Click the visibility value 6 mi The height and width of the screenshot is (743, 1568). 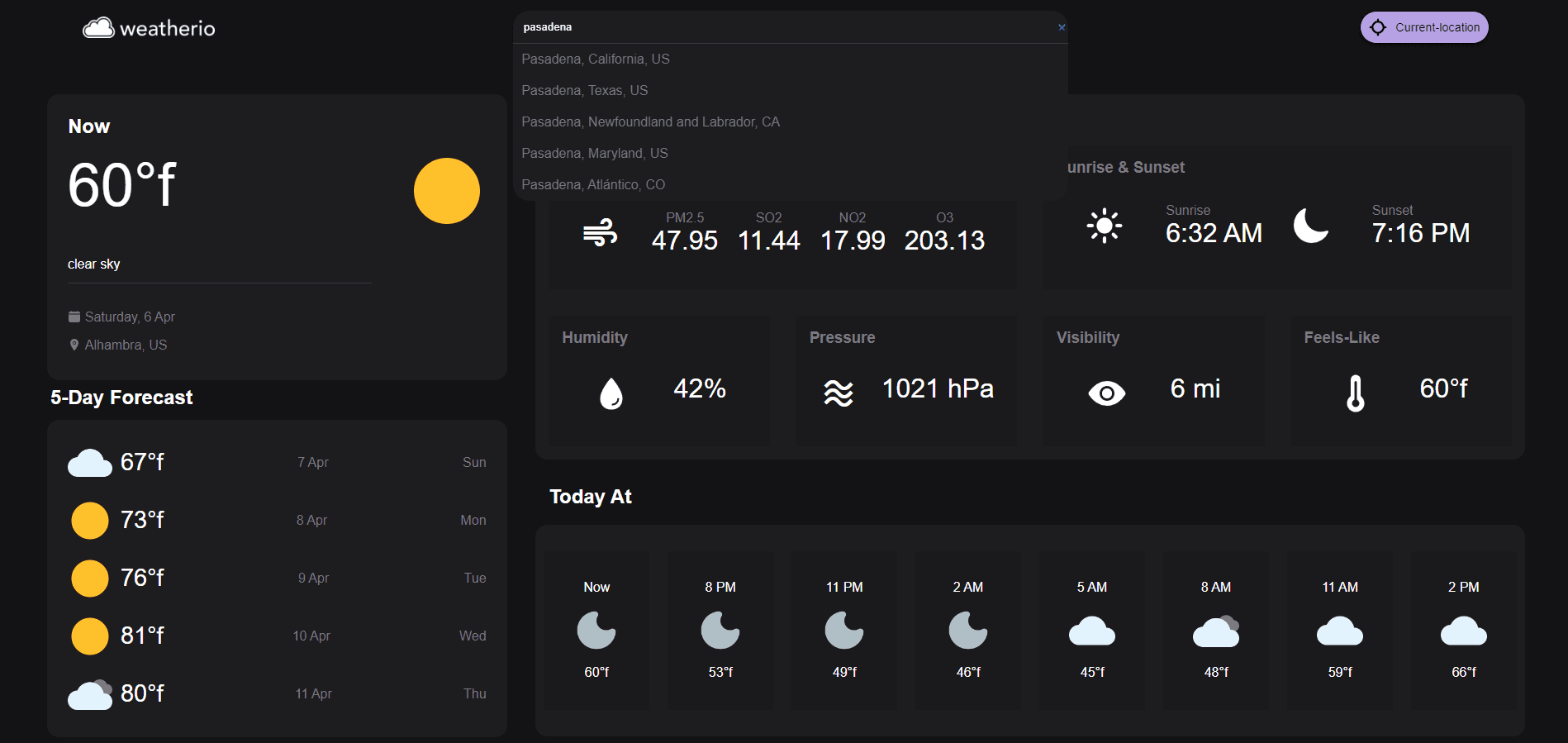[1195, 388]
